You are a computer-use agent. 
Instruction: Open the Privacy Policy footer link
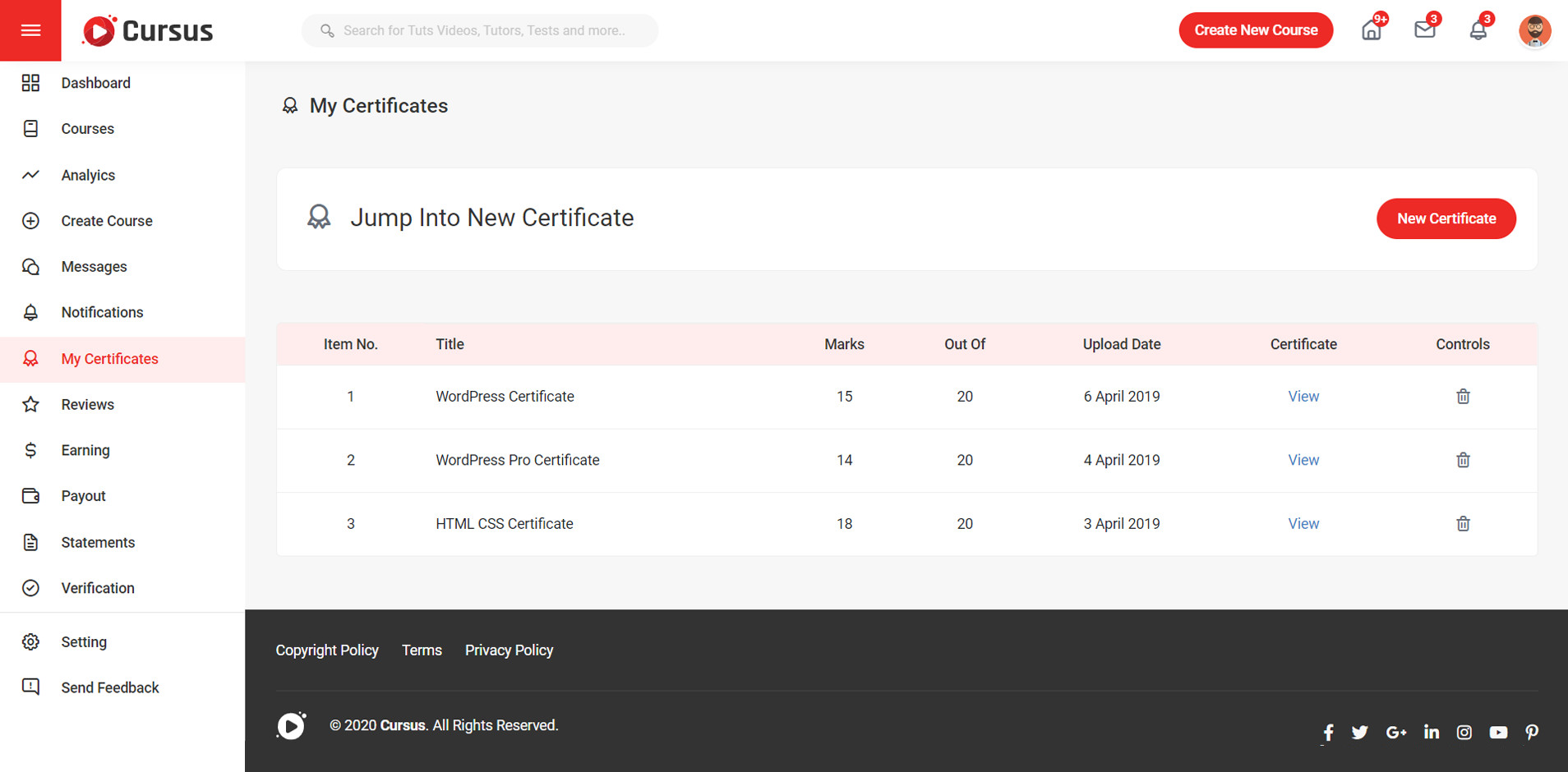509,650
